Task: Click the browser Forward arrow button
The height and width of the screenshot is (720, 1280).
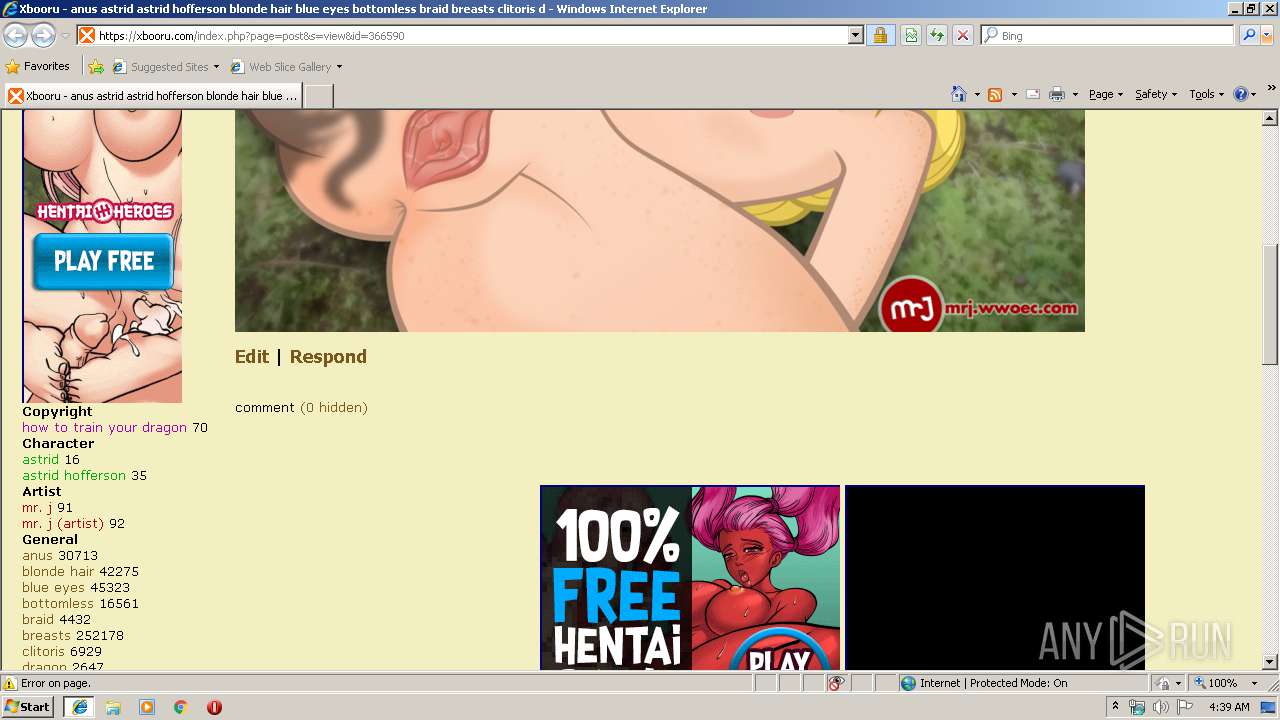Action: coord(43,36)
